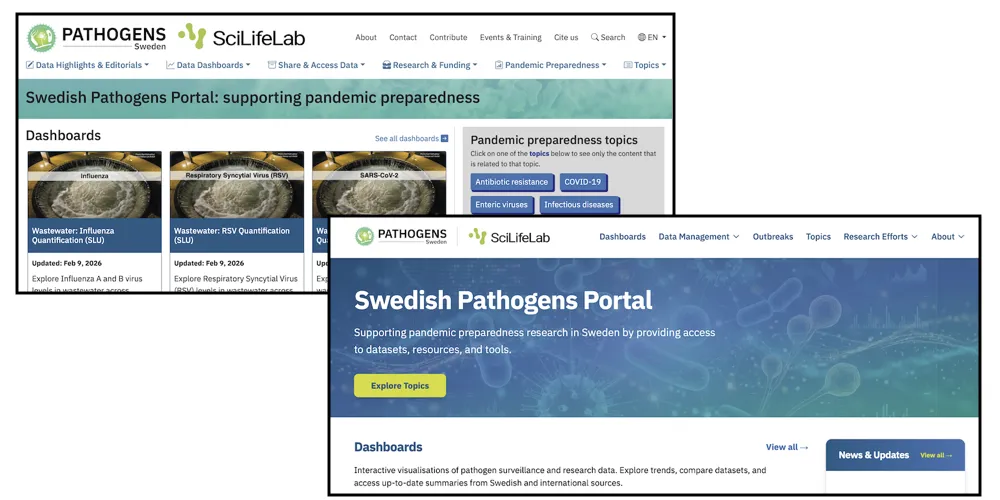This screenshot has height=500, width=1000.
Task: Click Search text in old portal header
Action: pyautogui.click(x=613, y=38)
